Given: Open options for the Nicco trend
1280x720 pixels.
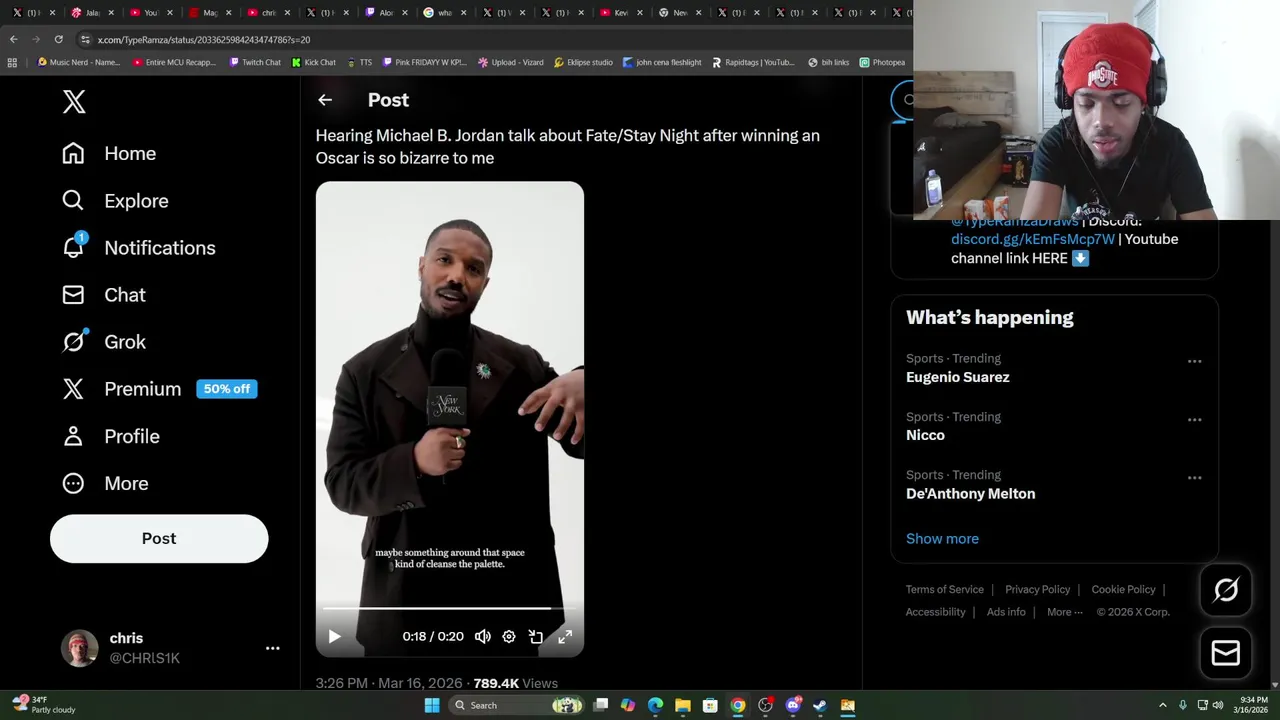Looking at the screenshot, I should click(x=1194, y=419).
